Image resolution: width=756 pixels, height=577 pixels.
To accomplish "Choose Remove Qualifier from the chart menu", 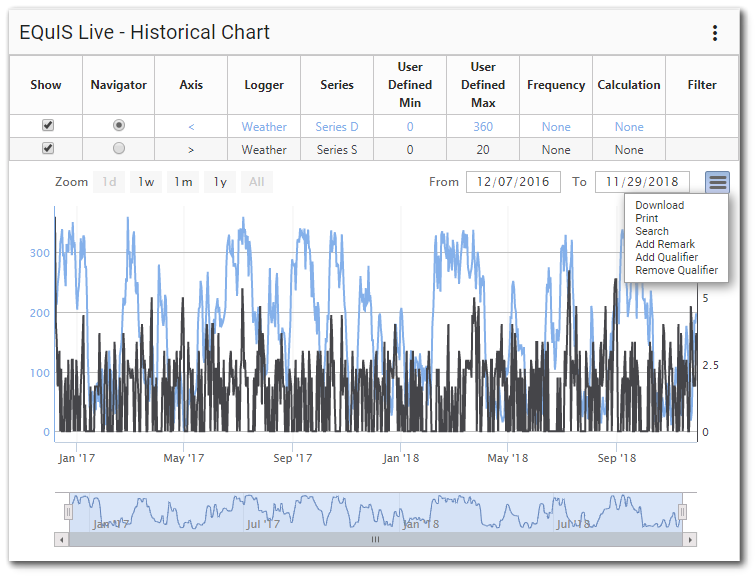I will (x=676, y=270).
